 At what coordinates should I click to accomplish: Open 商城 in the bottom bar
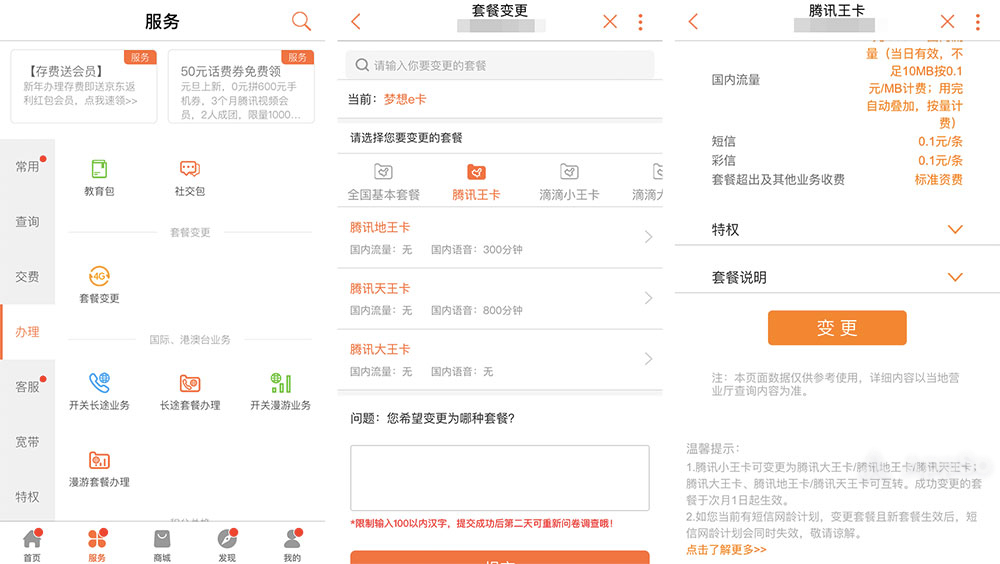162,544
